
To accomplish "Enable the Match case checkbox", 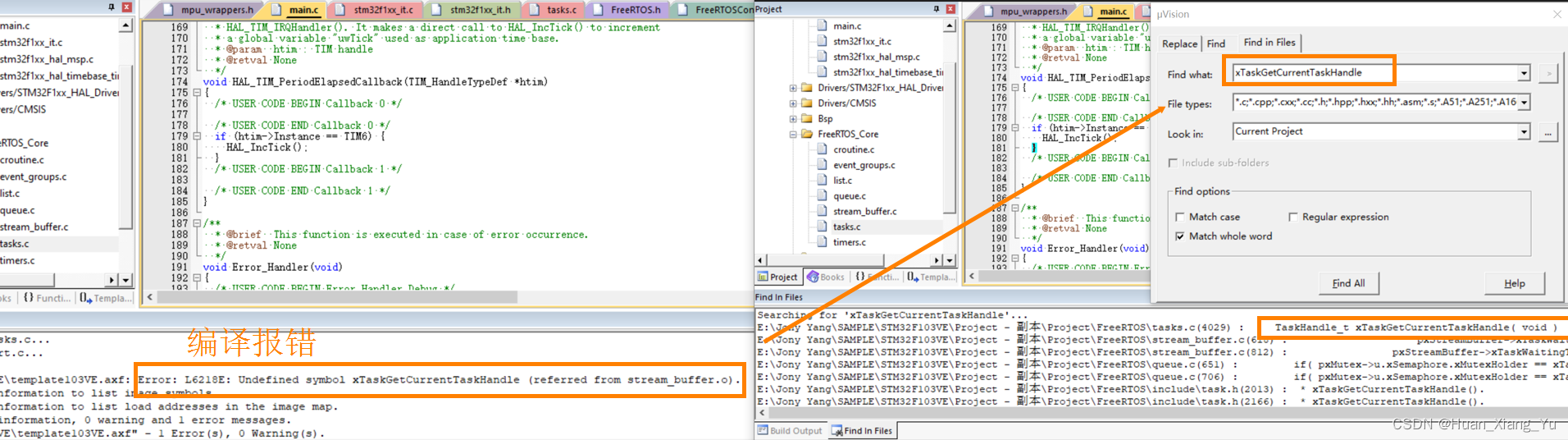I will click(1180, 218).
